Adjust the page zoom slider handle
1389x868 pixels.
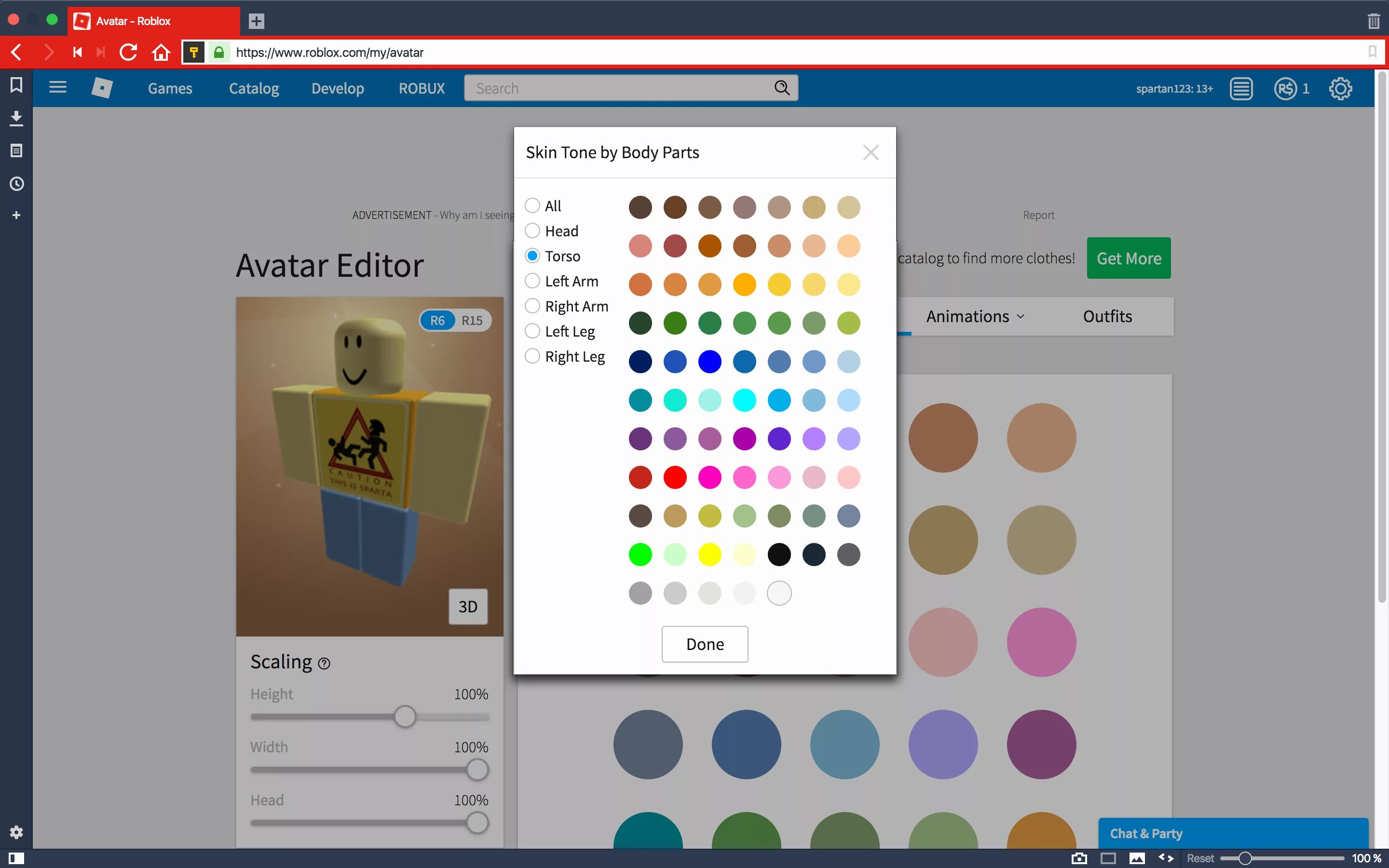[x=1244, y=858]
